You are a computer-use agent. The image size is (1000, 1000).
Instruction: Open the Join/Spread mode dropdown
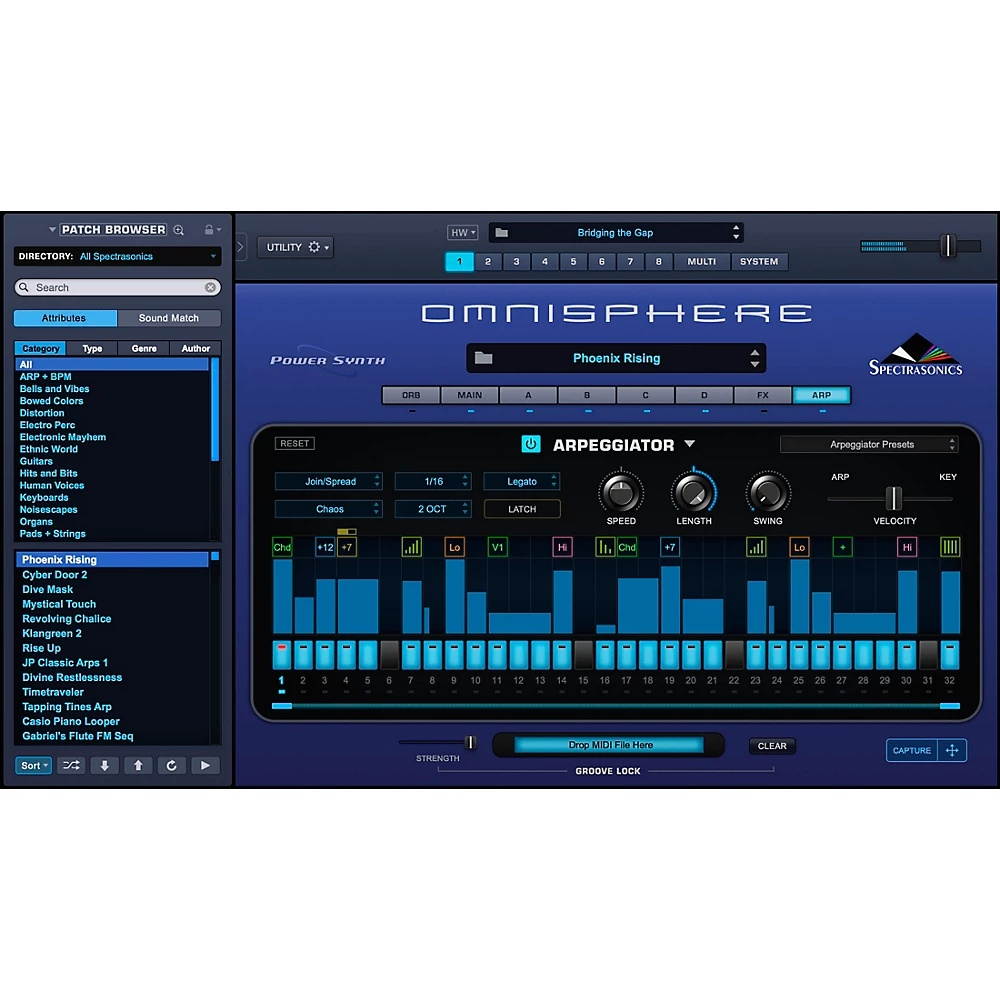(329, 481)
